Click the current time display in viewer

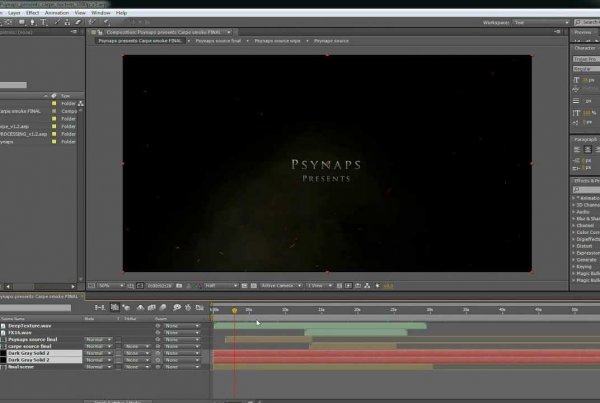(160, 286)
